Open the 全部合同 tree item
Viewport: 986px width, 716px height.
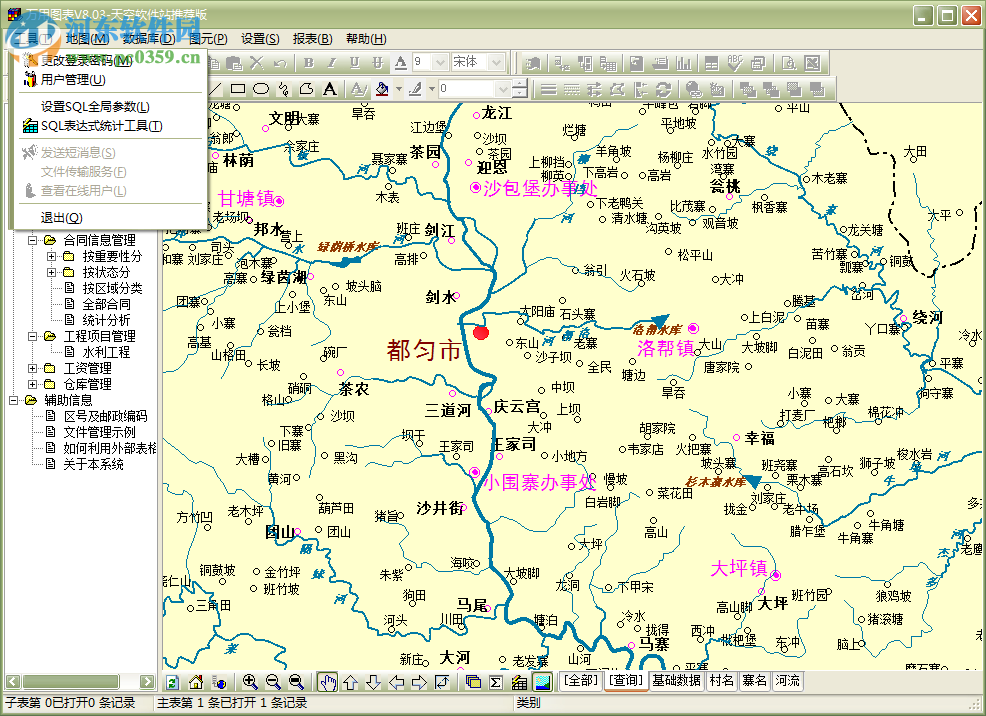(x=106, y=304)
